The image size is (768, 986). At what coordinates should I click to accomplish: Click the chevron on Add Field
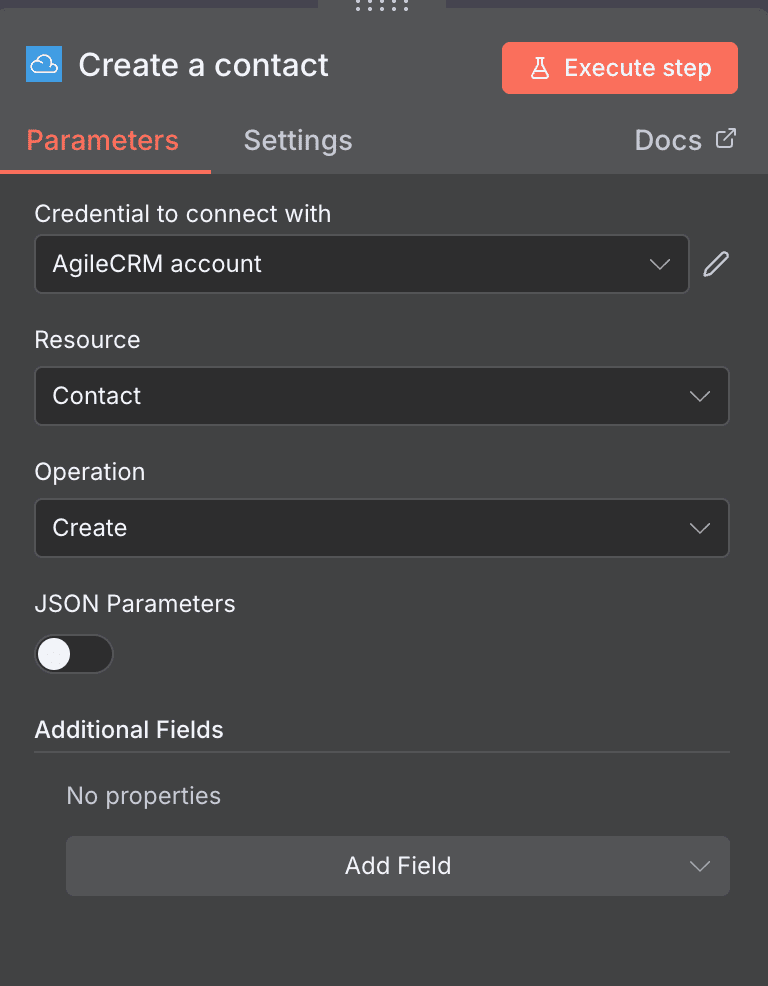tap(699, 866)
